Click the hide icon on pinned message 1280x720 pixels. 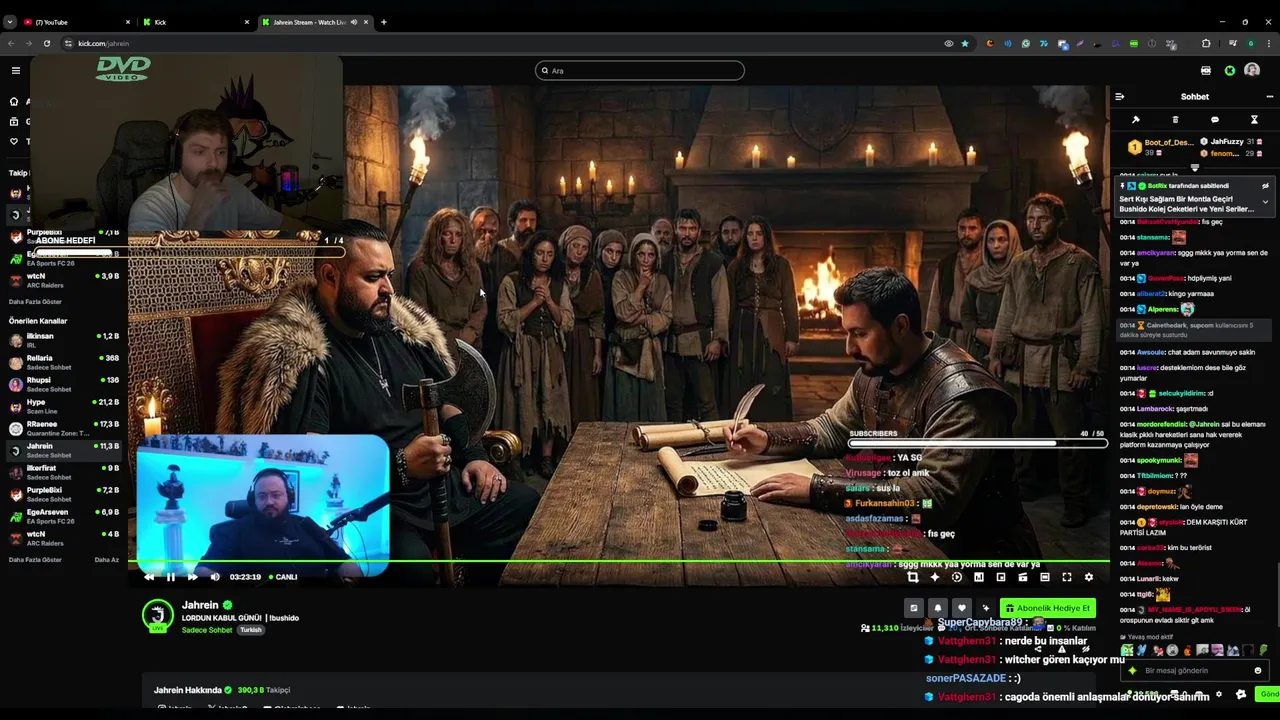point(1265,186)
